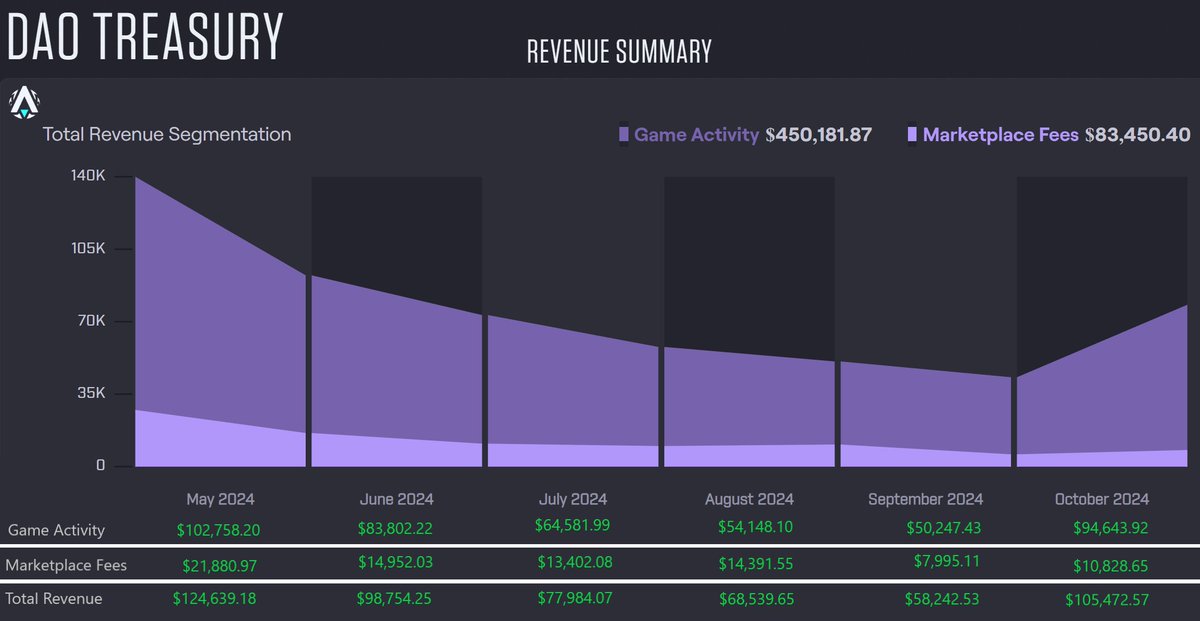
Task: Click the $68,539.65 Total Revenue value
Action: pyautogui.click(x=755, y=598)
